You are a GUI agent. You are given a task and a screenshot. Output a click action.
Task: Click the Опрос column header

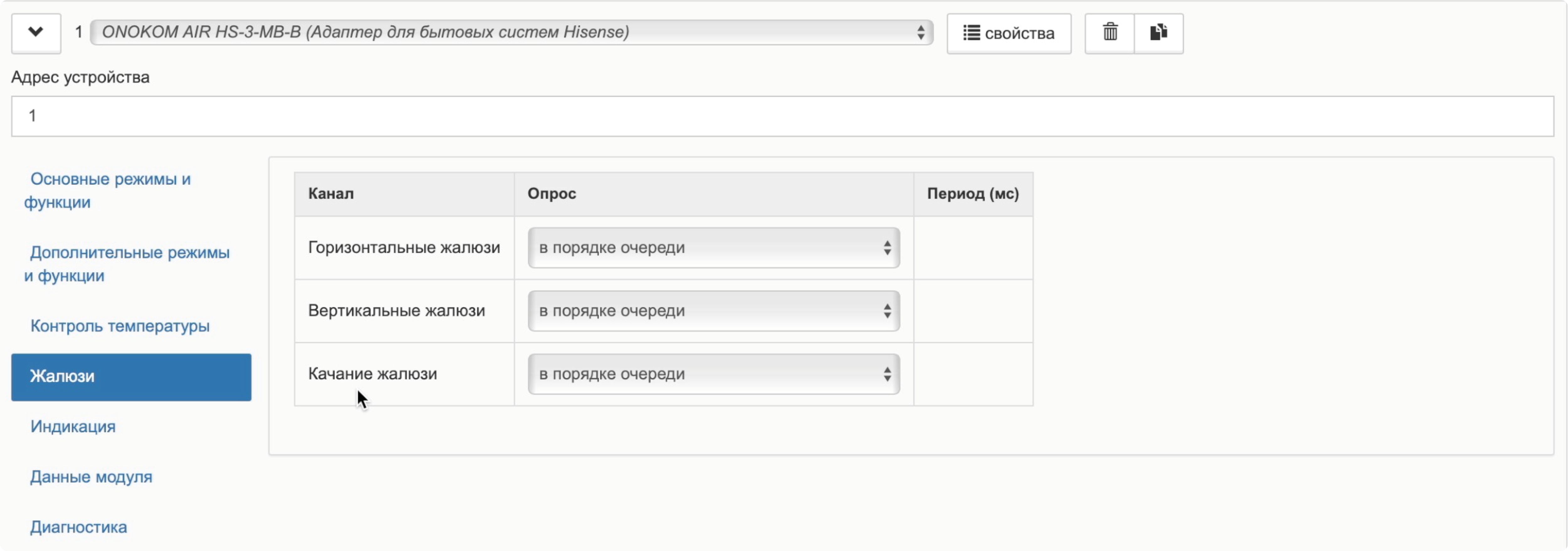coord(552,194)
